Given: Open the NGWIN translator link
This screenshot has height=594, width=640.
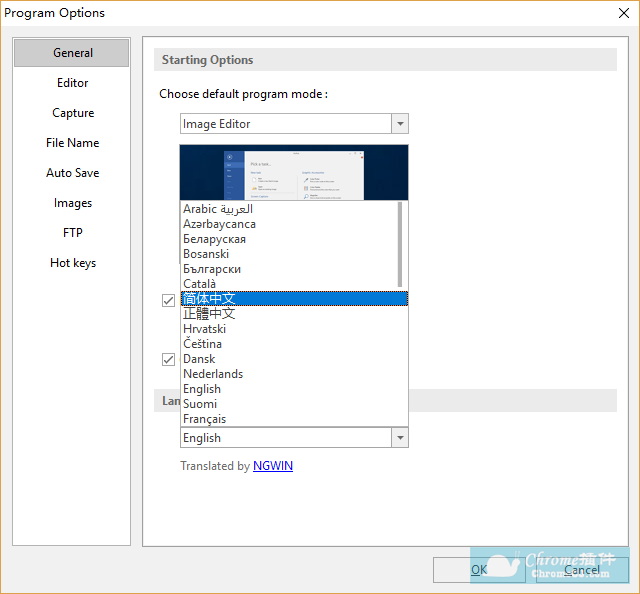Looking at the screenshot, I should click(x=273, y=466).
